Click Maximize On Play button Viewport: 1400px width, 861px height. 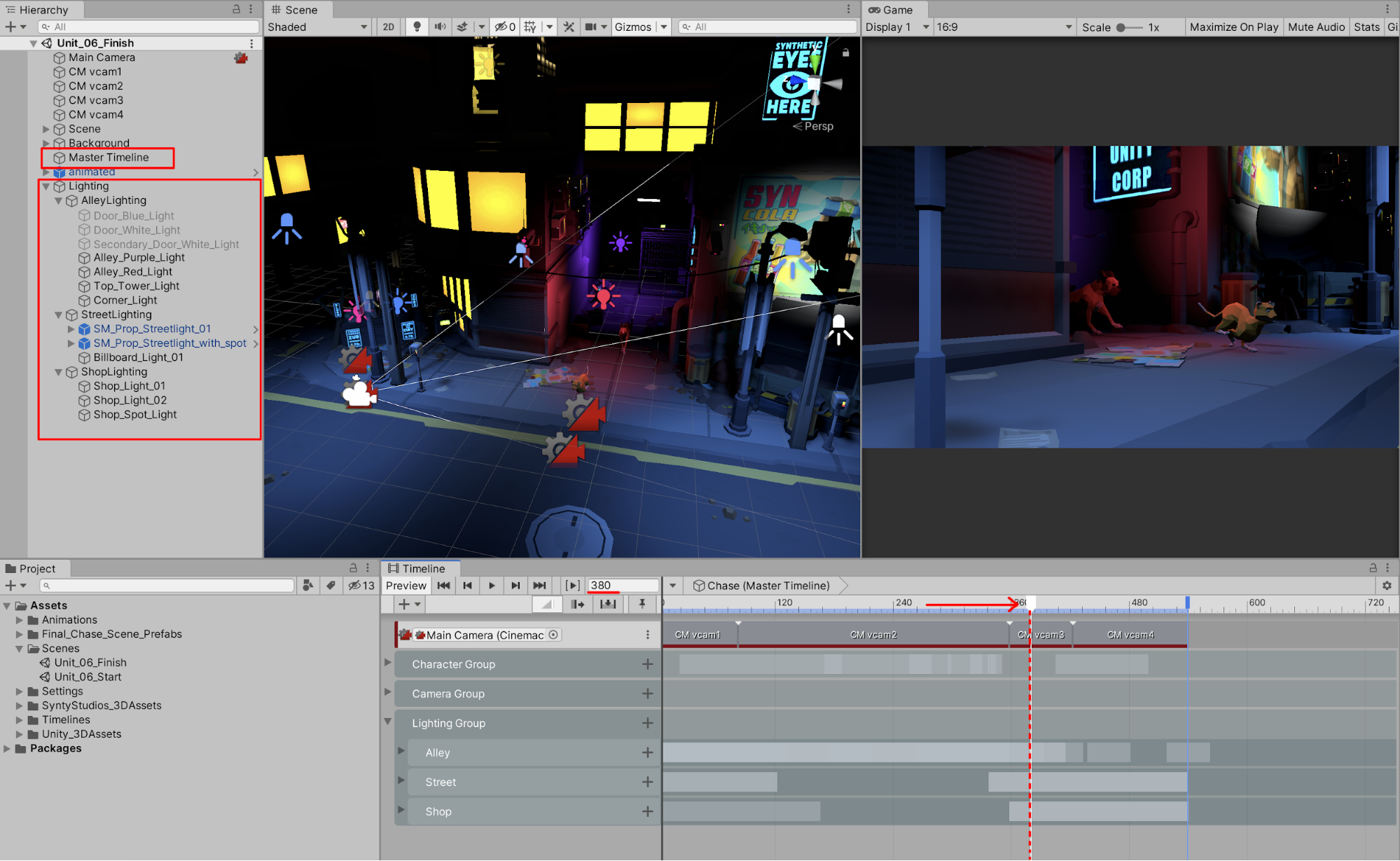pyautogui.click(x=1233, y=27)
